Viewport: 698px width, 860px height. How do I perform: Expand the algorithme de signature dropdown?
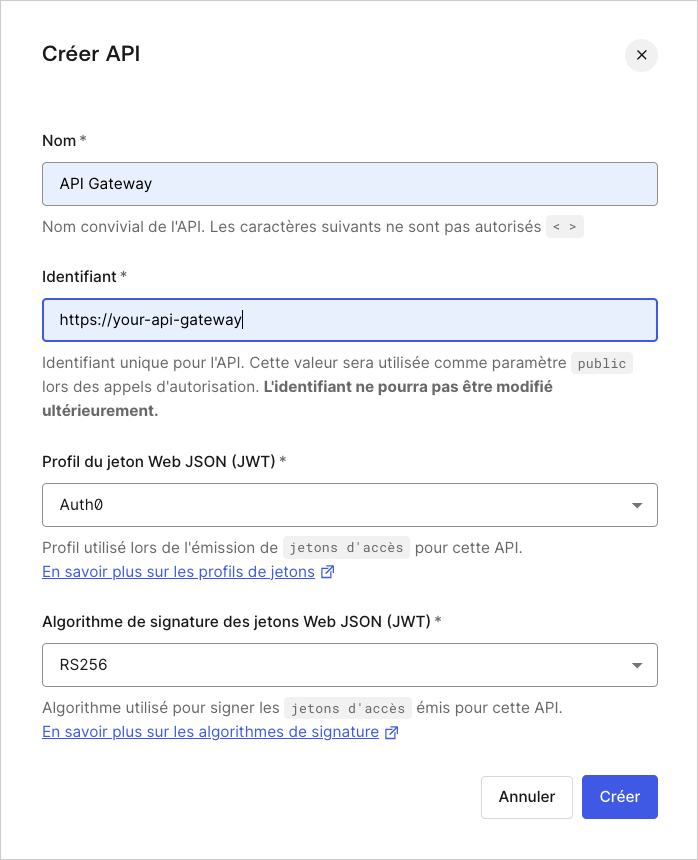(x=349, y=665)
